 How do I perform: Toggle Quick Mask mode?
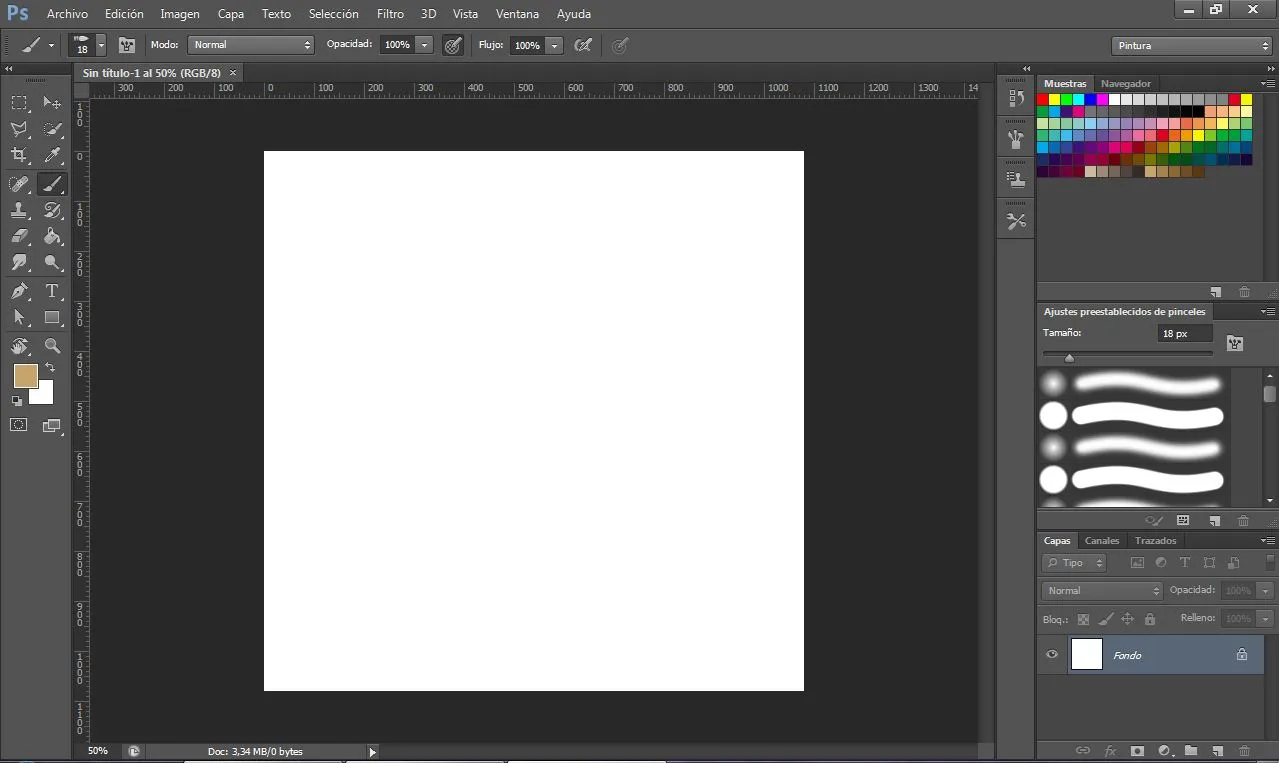(x=19, y=425)
